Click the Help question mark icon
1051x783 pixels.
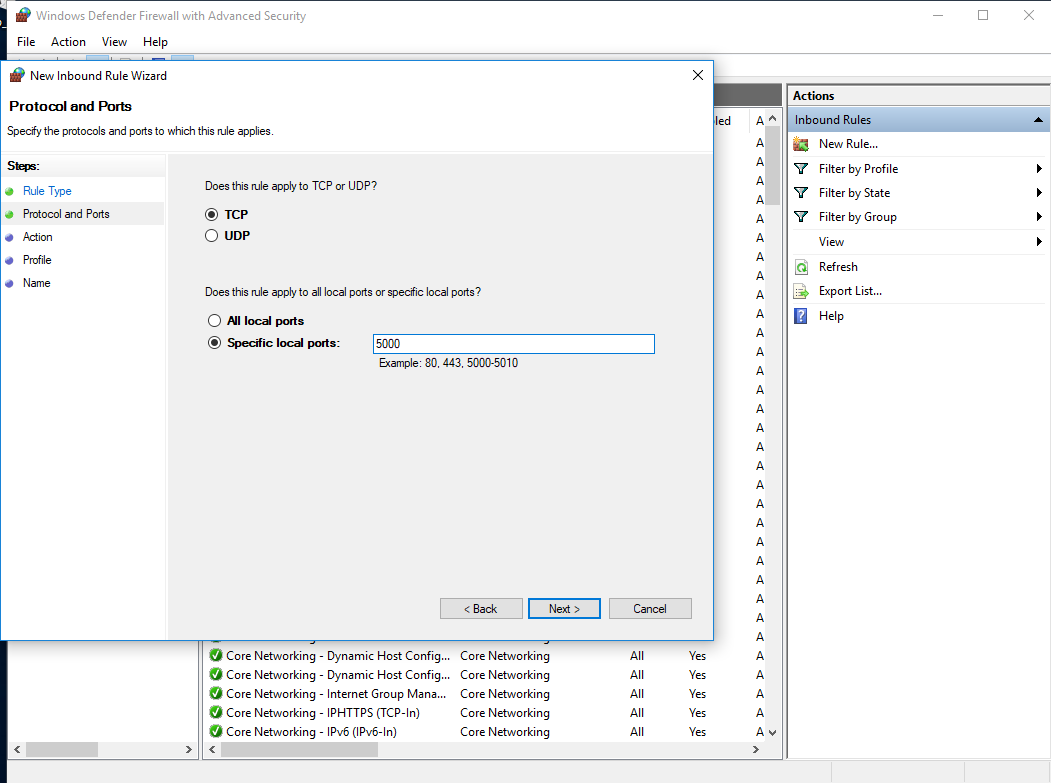(x=801, y=316)
